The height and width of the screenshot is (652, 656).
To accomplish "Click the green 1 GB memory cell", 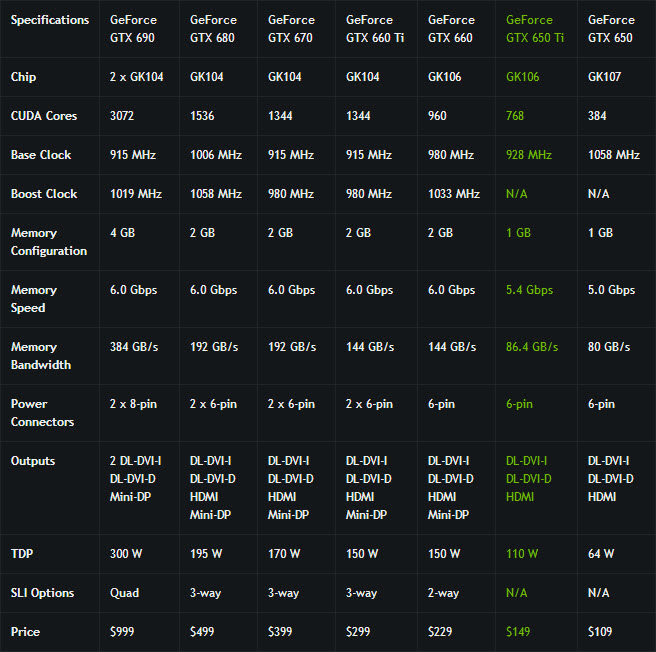I will (518, 233).
